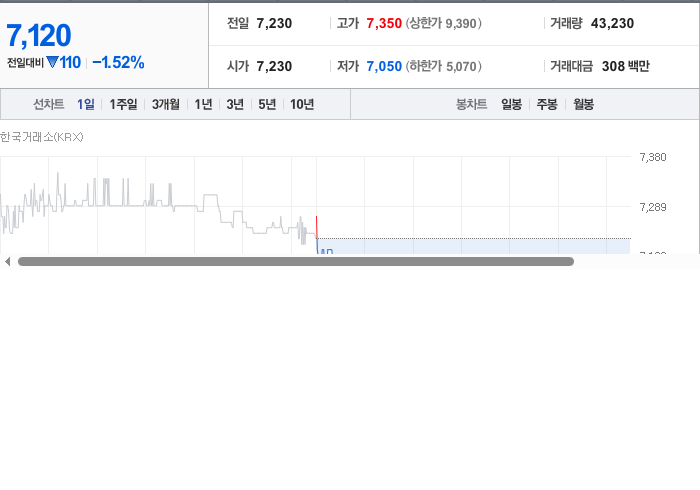The height and width of the screenshot is (490, 700).
Task: Click the 7,380 axis label
Action: [x=653, y=157]
